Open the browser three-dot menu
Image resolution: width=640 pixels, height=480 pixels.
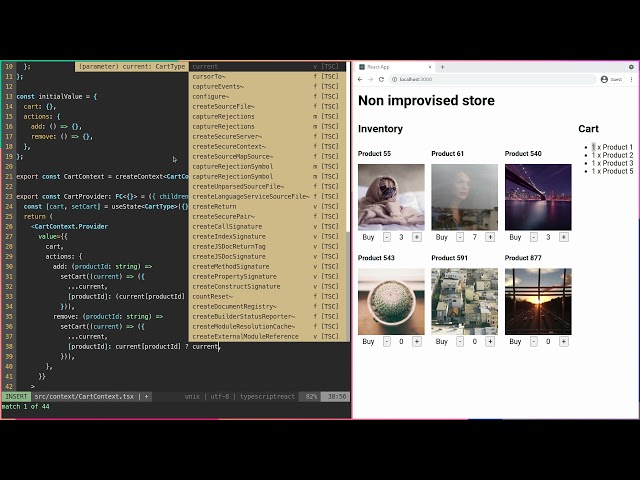click(631, 79)
